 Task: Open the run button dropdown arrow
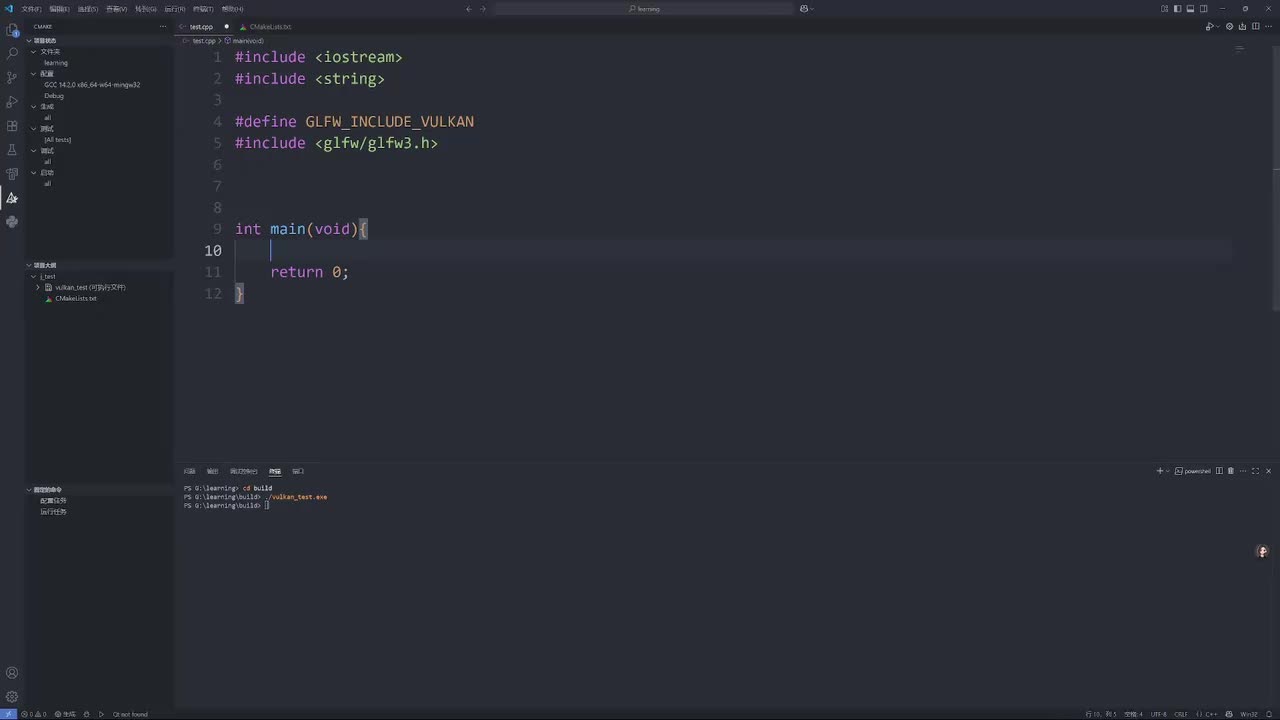point(1217,27)
